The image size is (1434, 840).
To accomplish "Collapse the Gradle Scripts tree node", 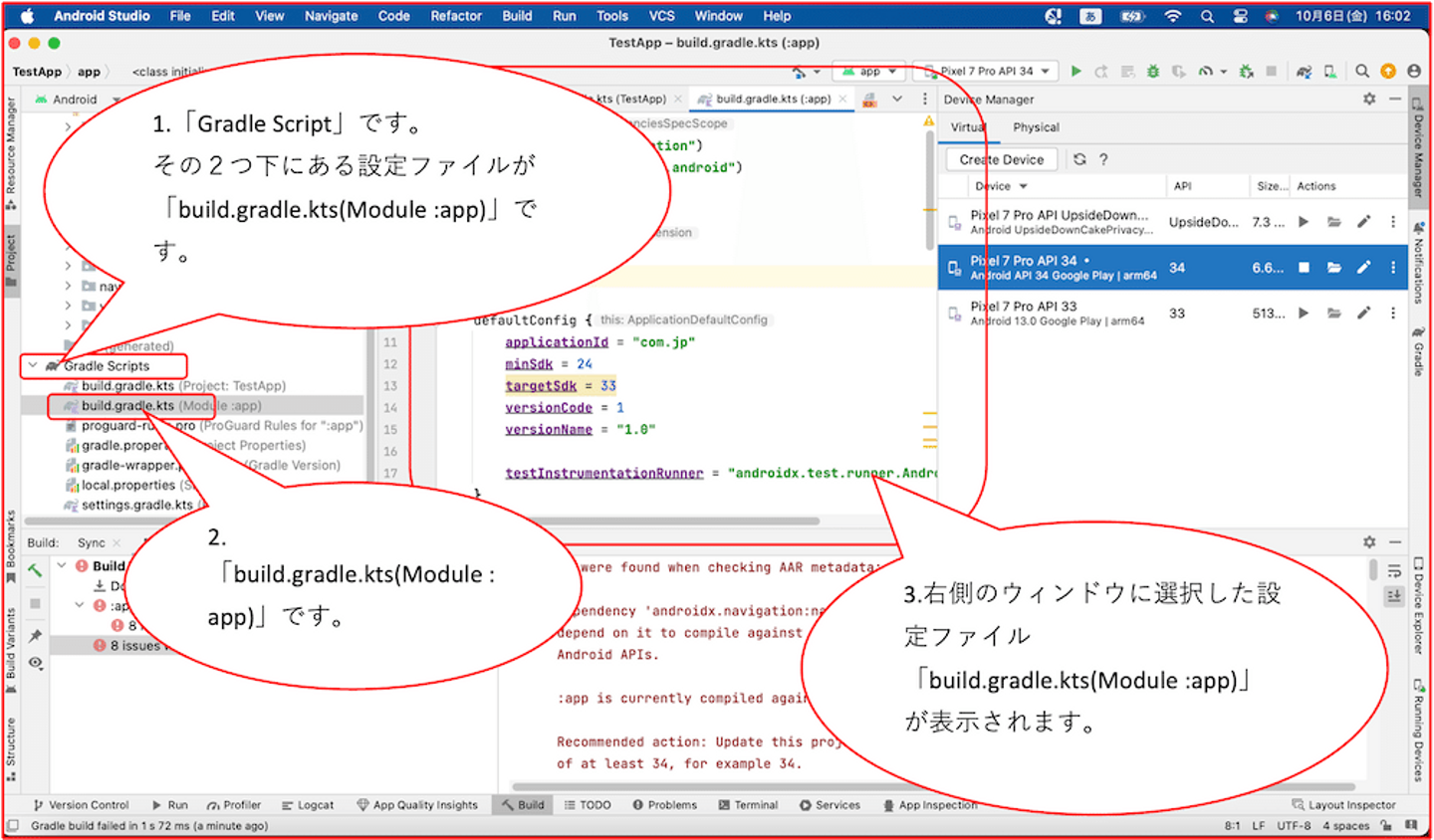I will (33, 365).
